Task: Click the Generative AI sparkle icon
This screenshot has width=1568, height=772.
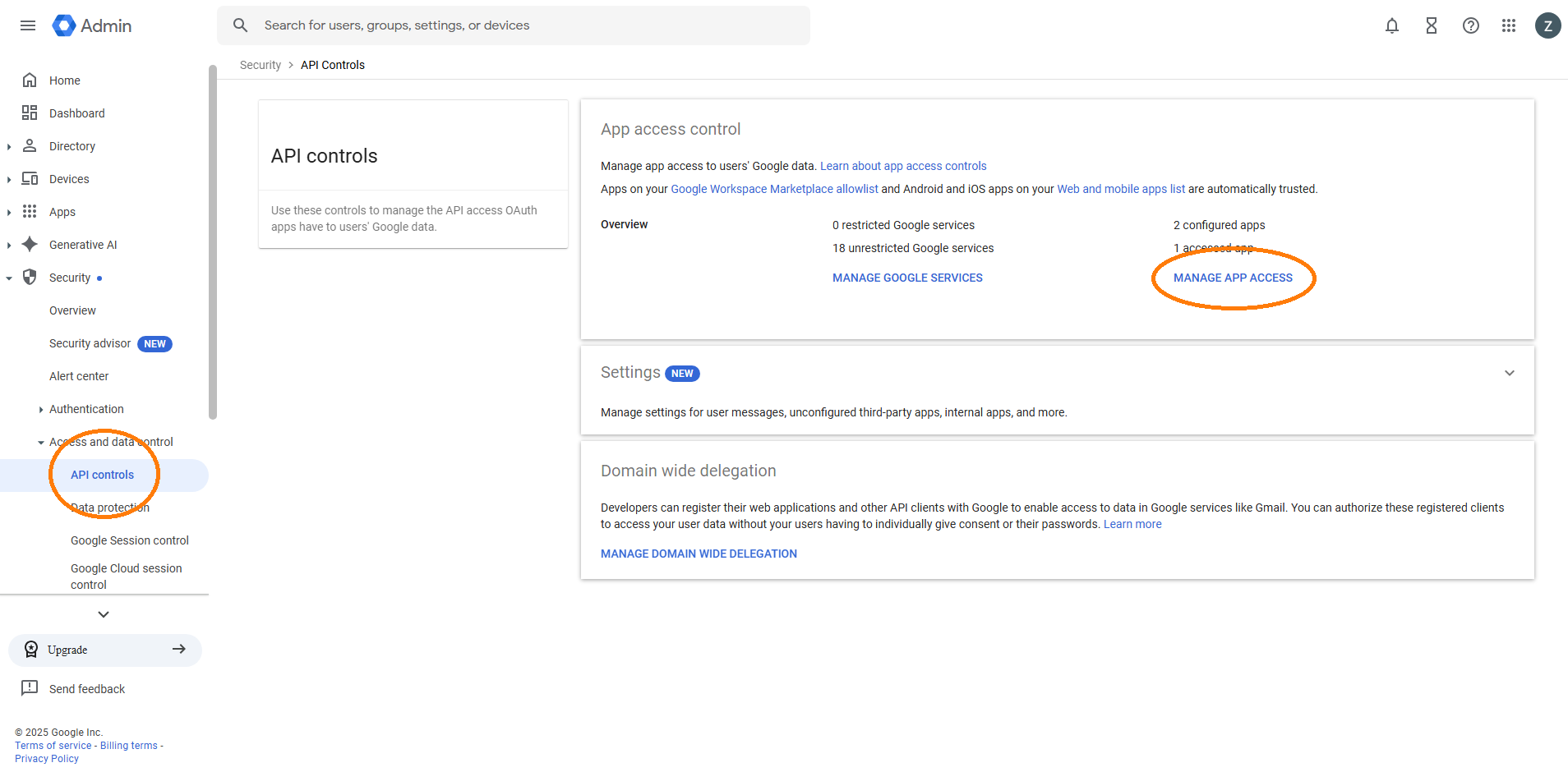Action: pyautogui.click(x=30, y=244)
